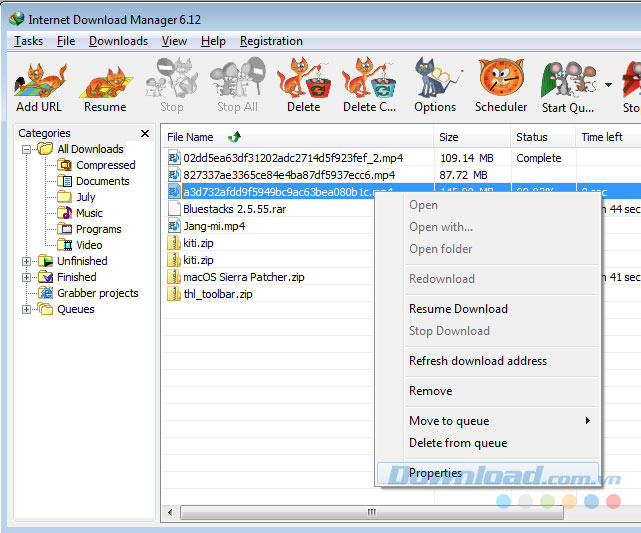Image resolution: width=641 pixels, height=533 pixels.
Task: Collapse the All Downloads tree node
Action: coord(27,149)
